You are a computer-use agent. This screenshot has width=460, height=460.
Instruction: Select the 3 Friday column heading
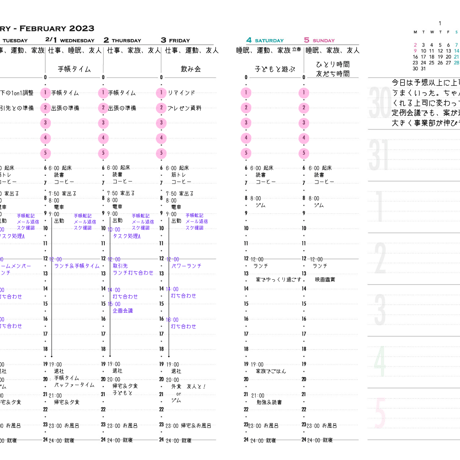tap(175, 40)
